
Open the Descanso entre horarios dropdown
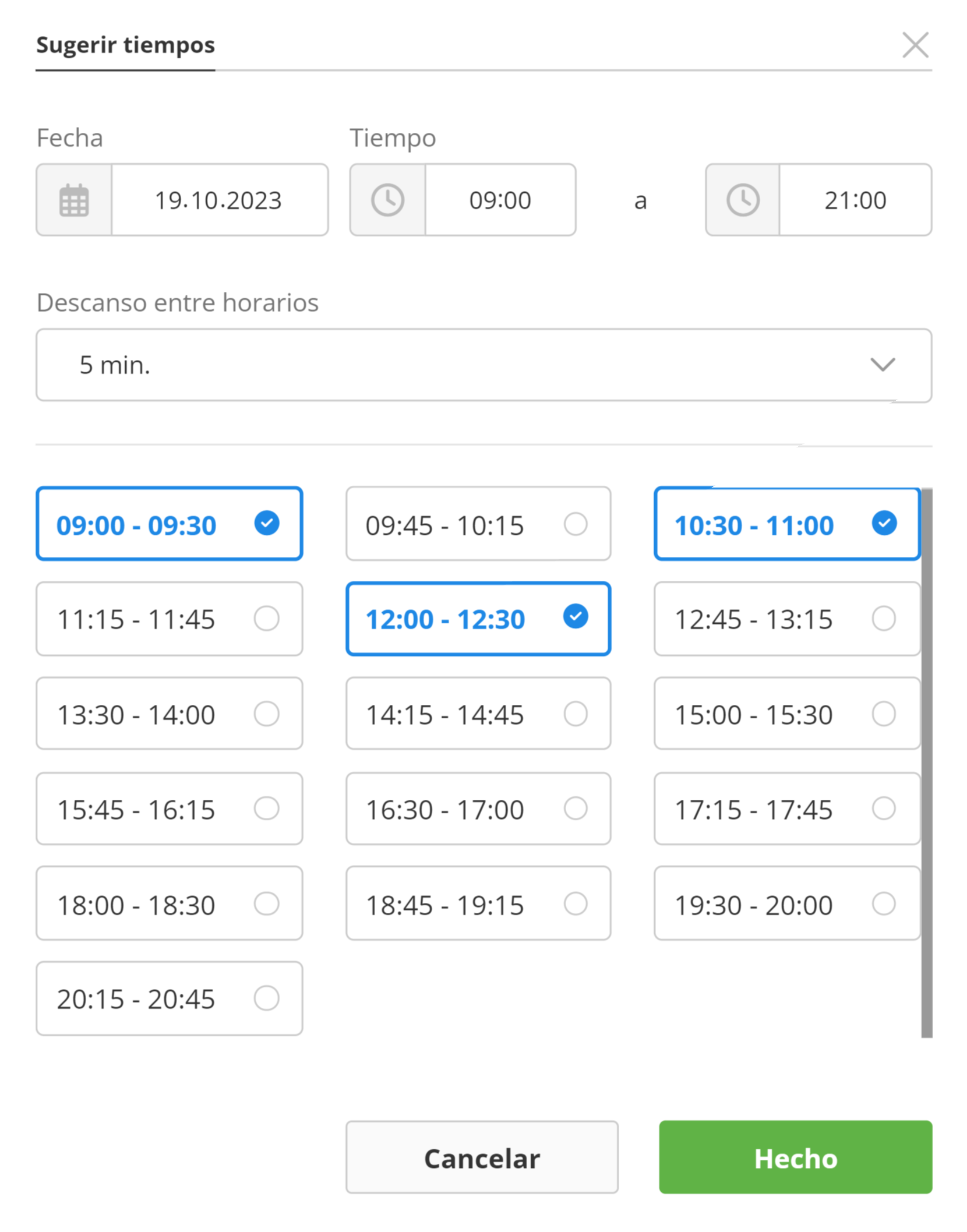(x=484, y=365)
